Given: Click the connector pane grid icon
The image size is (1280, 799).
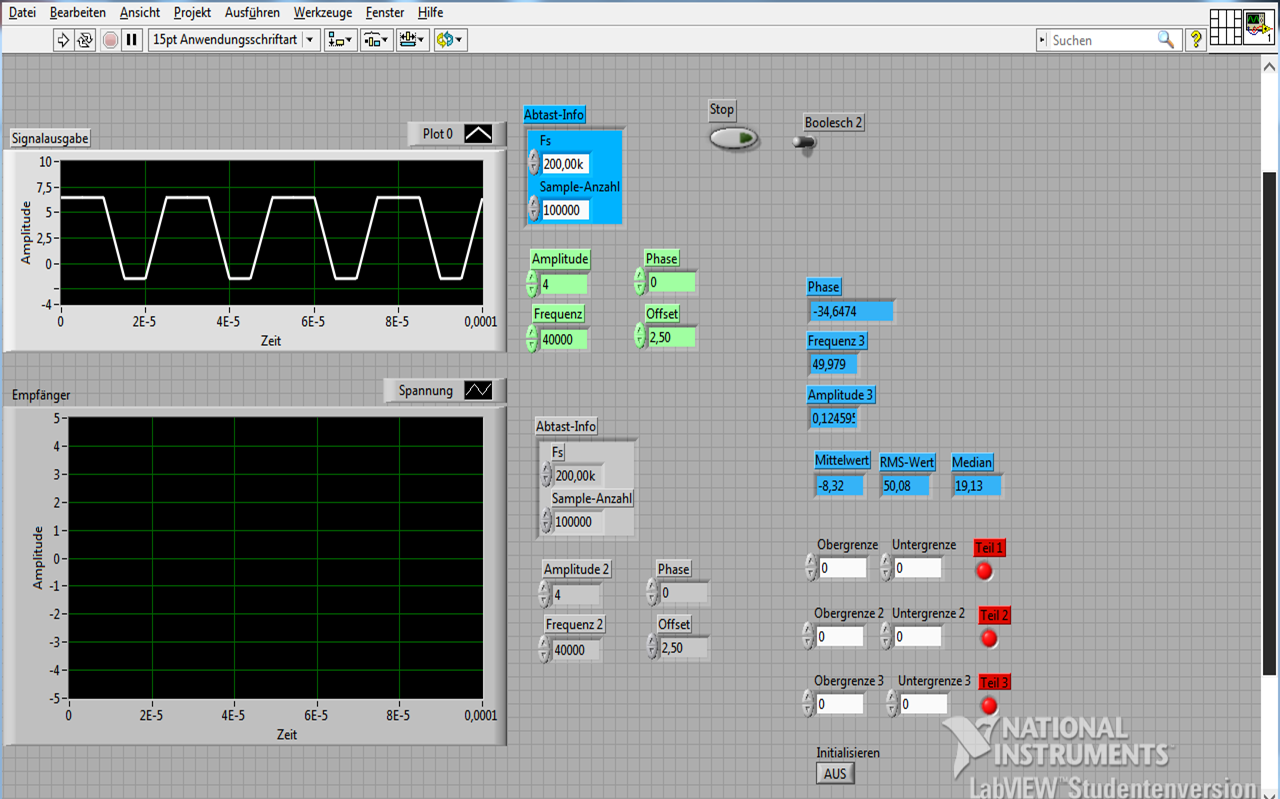Looking at the screenshot, I should coord(1225,26).
